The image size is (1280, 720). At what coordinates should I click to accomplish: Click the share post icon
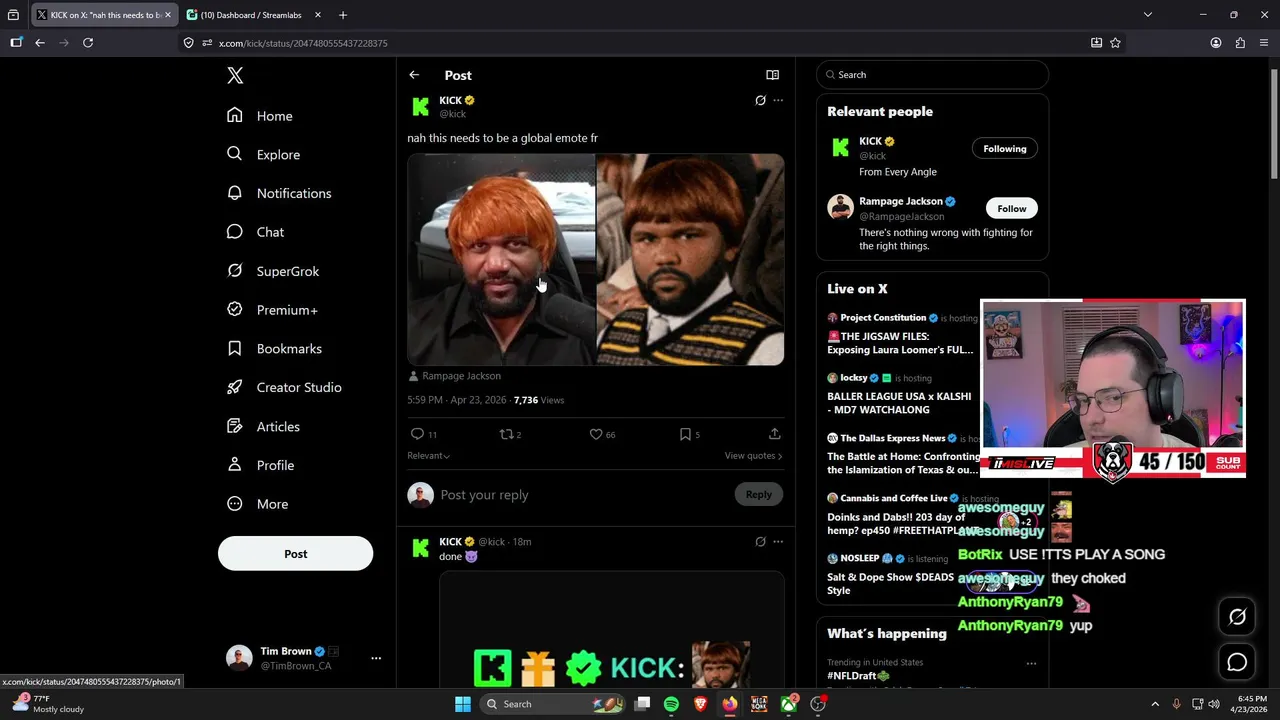[774, 434]
